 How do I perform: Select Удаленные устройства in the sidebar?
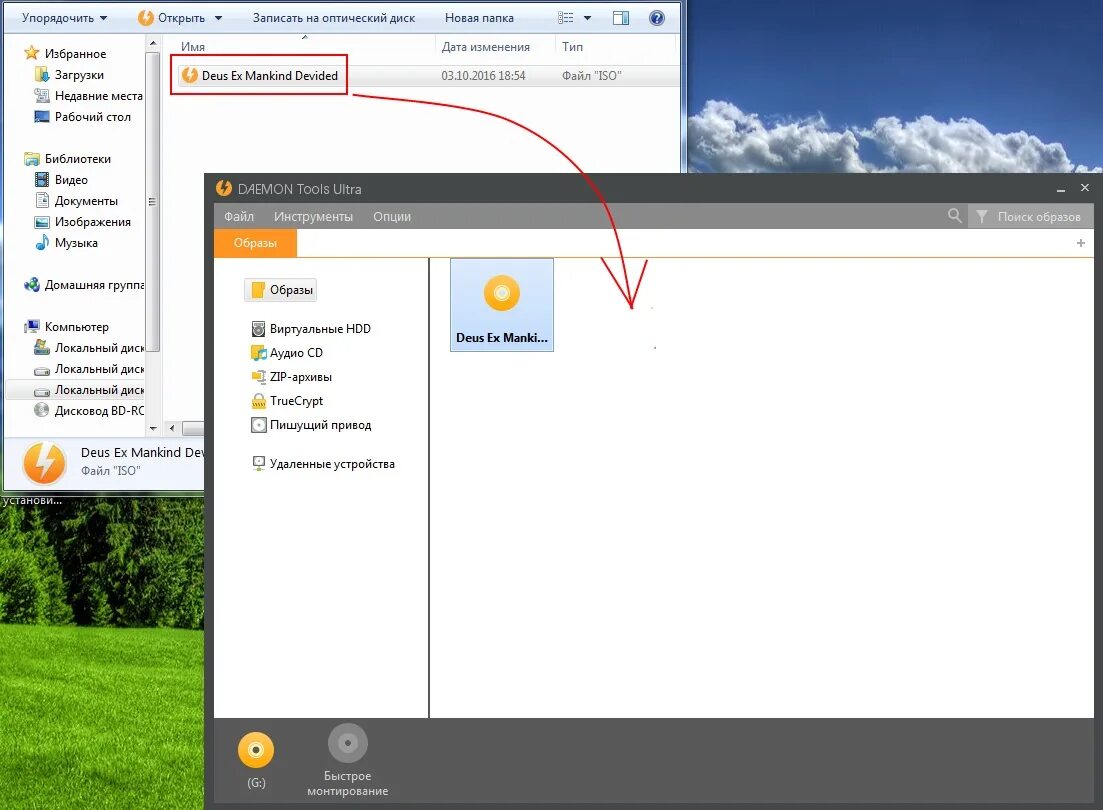coord(323,464)
